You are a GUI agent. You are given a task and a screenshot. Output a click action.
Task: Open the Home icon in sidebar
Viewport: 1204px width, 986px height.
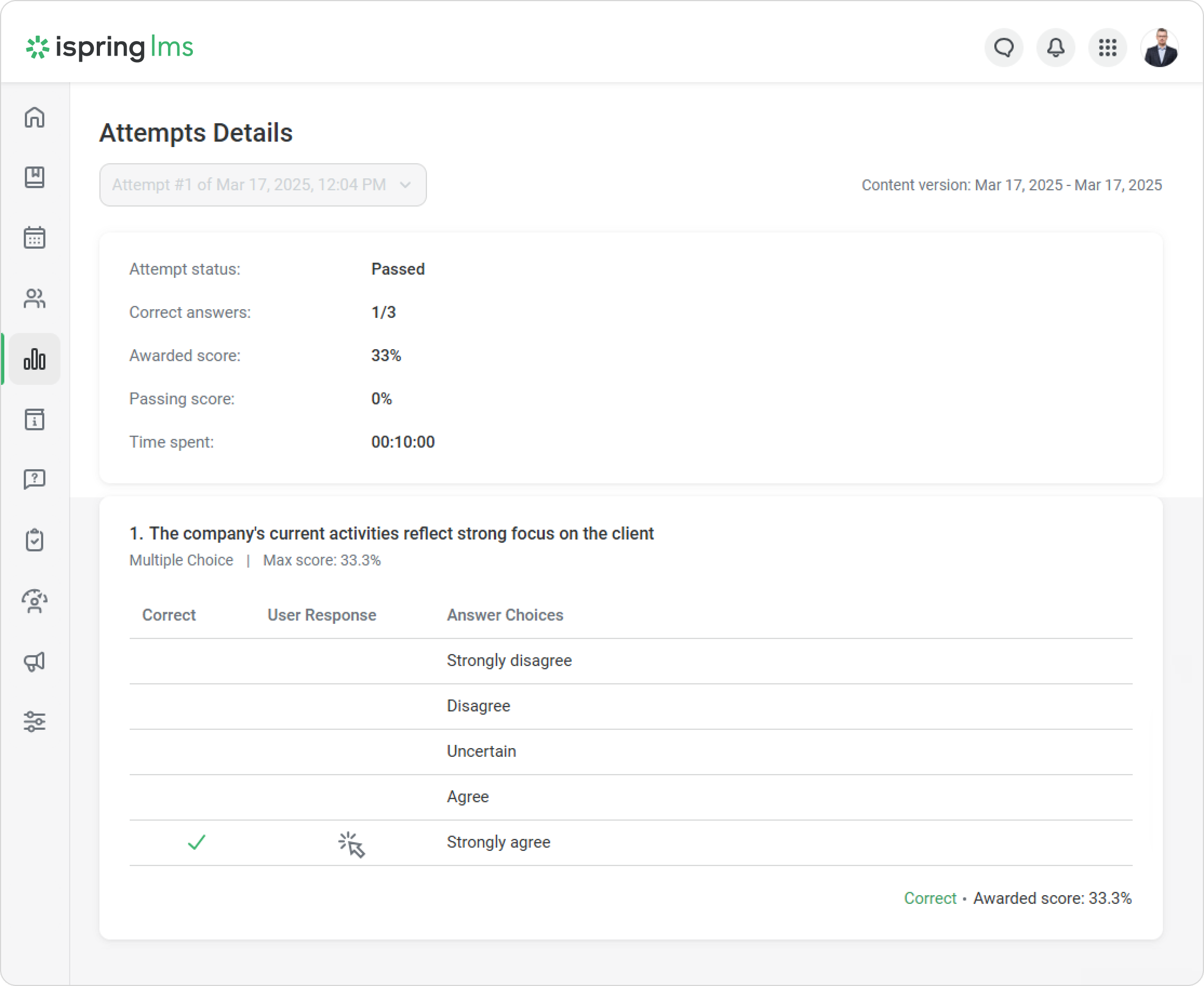(x=35, y=117)
